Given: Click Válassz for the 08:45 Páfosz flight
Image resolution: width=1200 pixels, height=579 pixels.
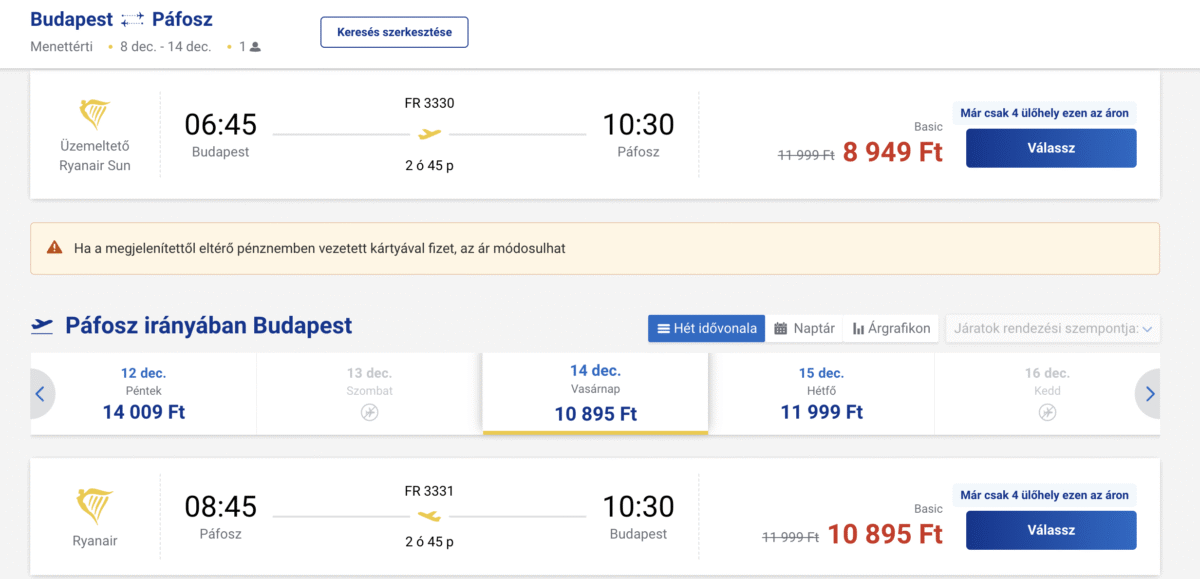Looking at the screenshot, I should [x=1050, y=530].
